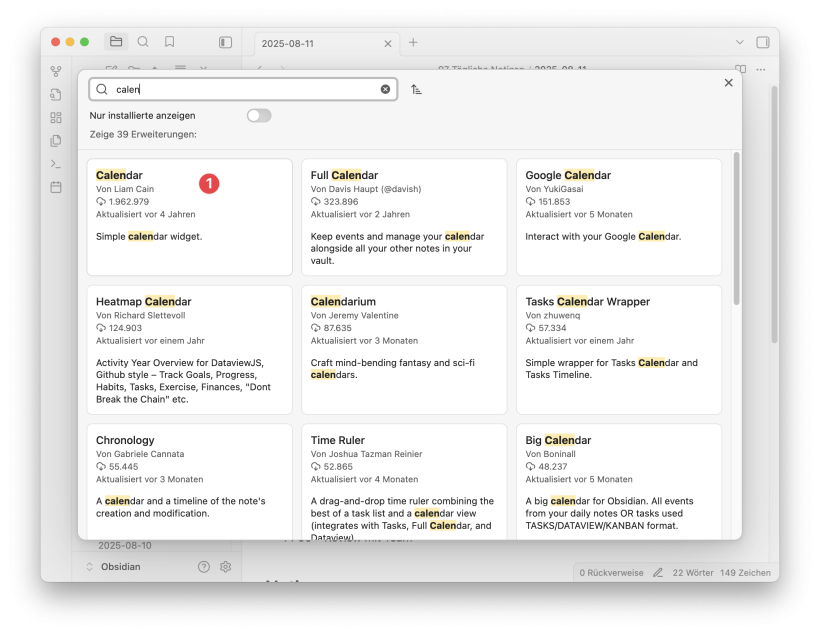Viewport: 820px width, 635px height.
Task: Click the 149 Zeichen status item
Action: coord(745,573)
